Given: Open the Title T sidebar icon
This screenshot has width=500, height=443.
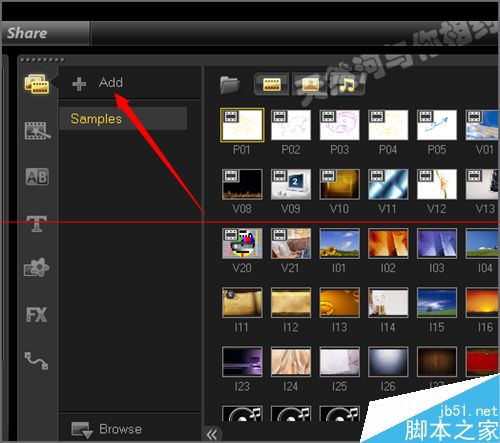Looking at the screenshot, I should pyautogui.click(x=37, y=223).
